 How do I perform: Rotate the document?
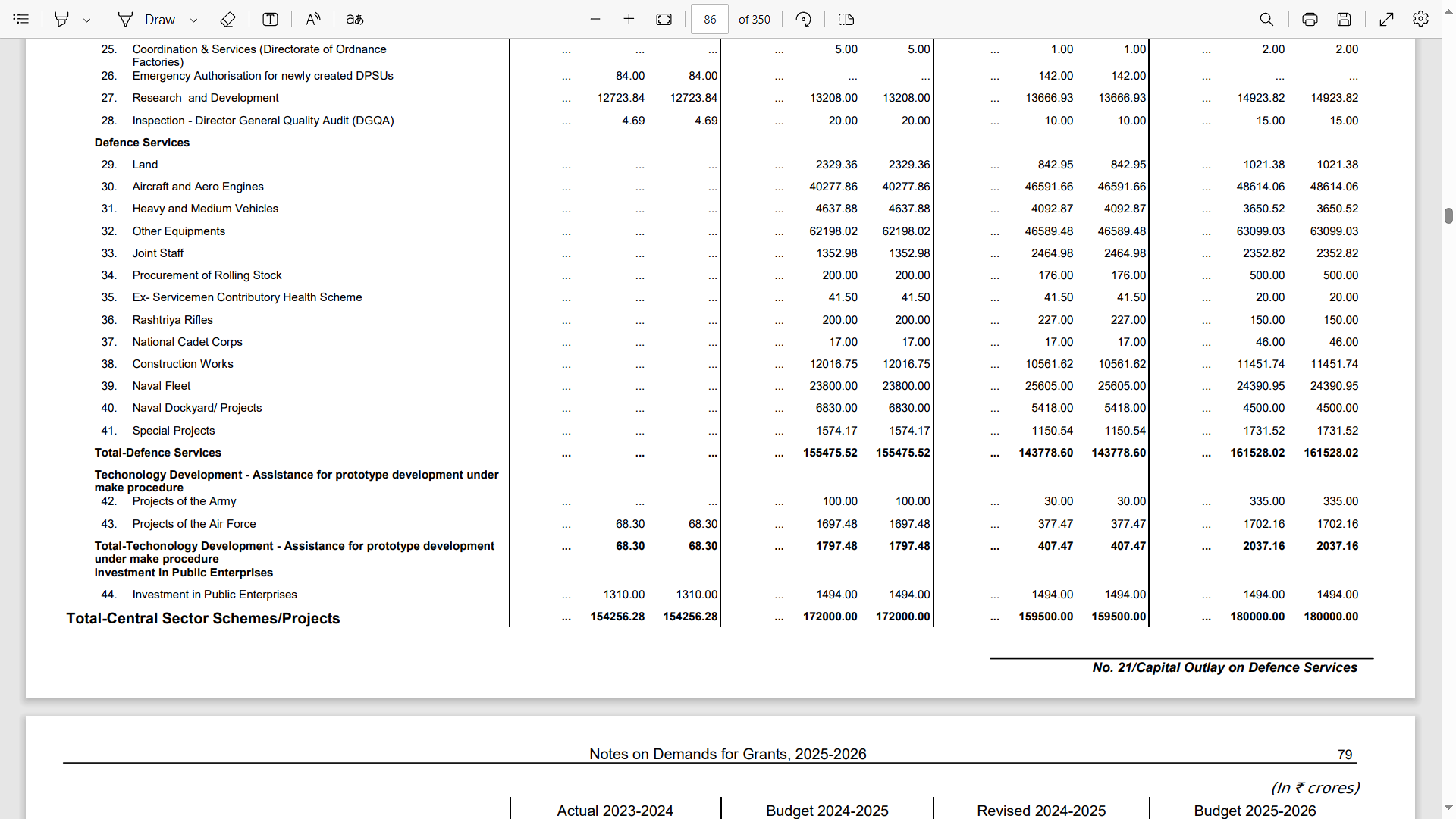click(804, 19)
